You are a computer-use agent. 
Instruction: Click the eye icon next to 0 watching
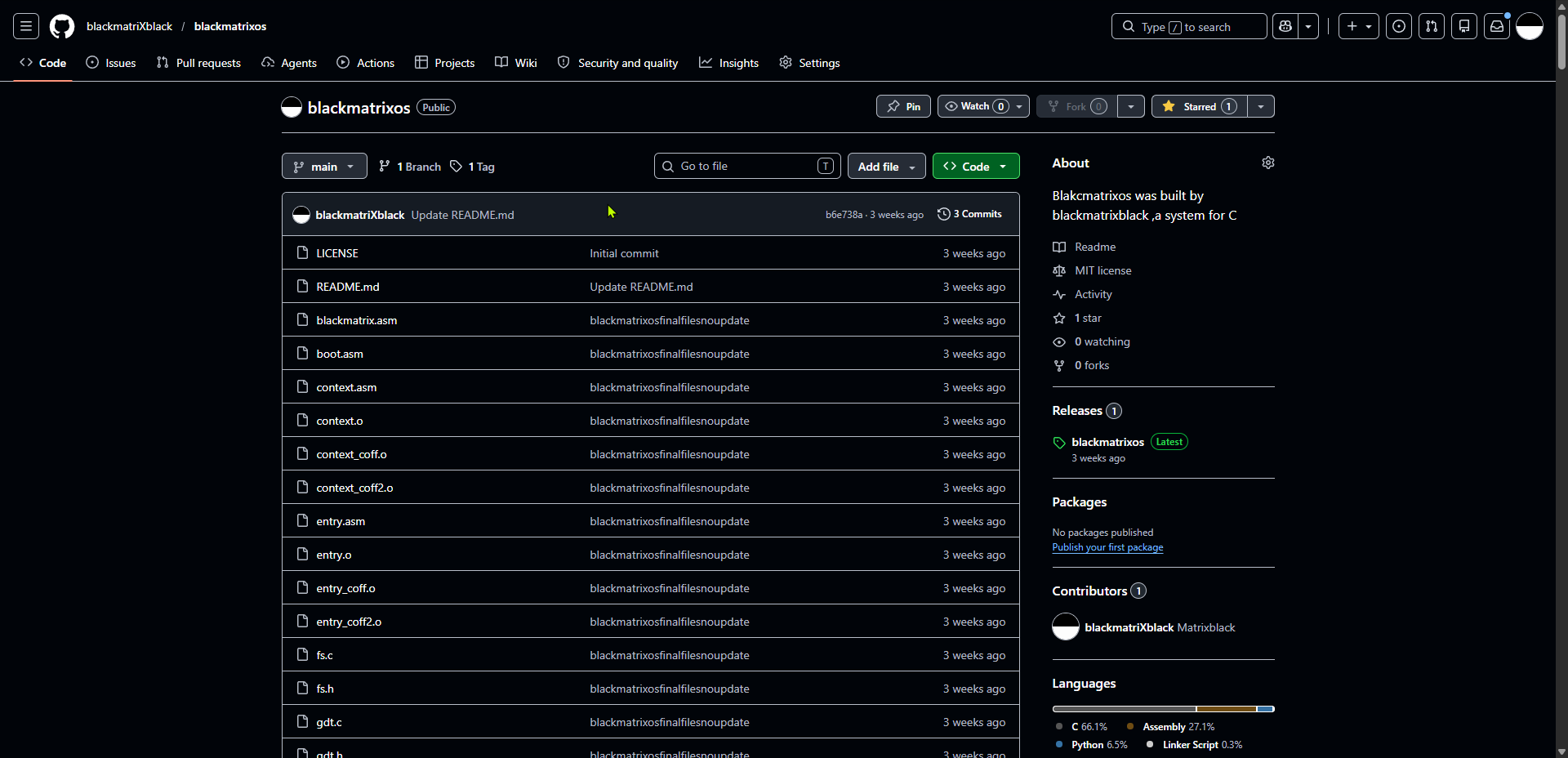(x=1059, y=341)
